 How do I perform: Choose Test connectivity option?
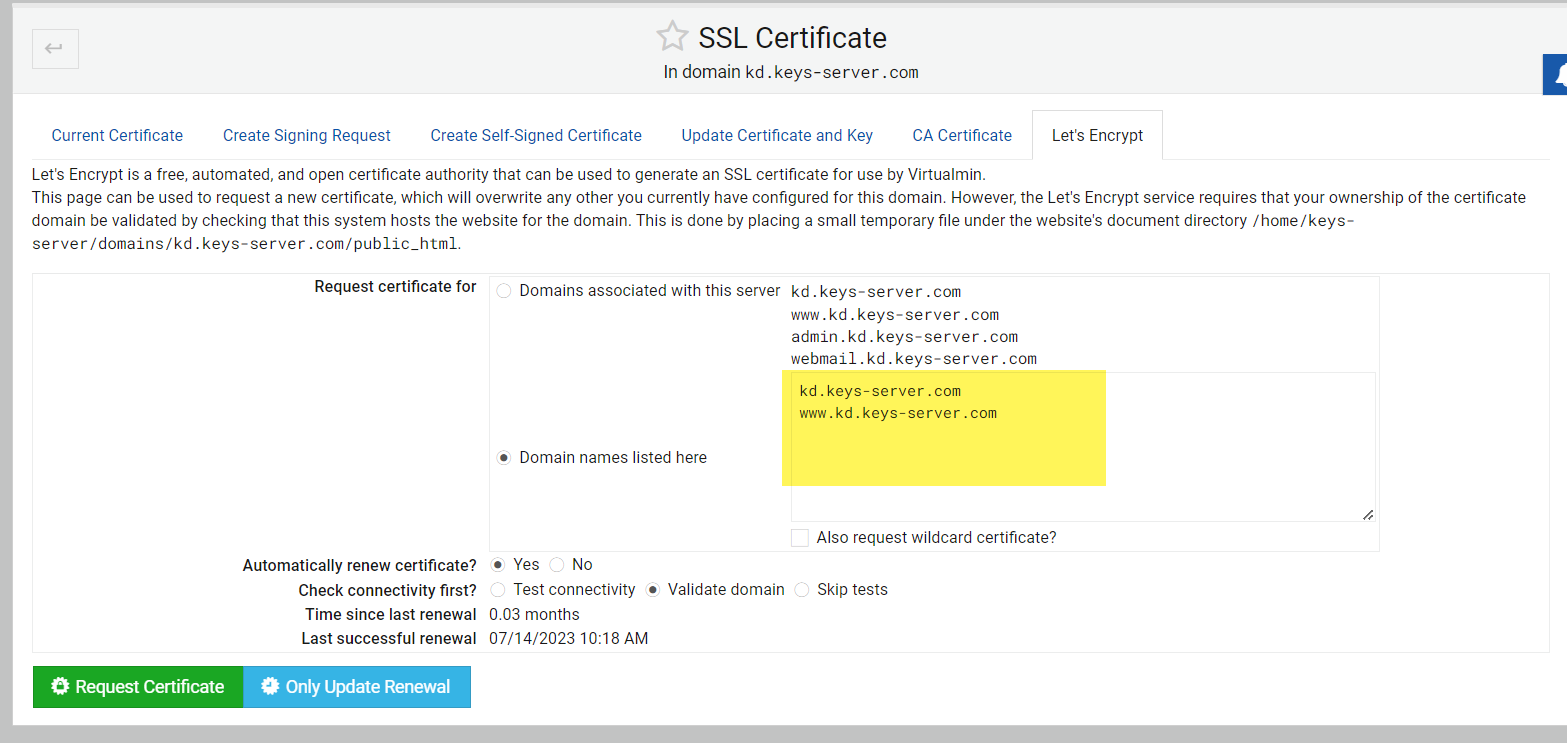pos(498,590)
